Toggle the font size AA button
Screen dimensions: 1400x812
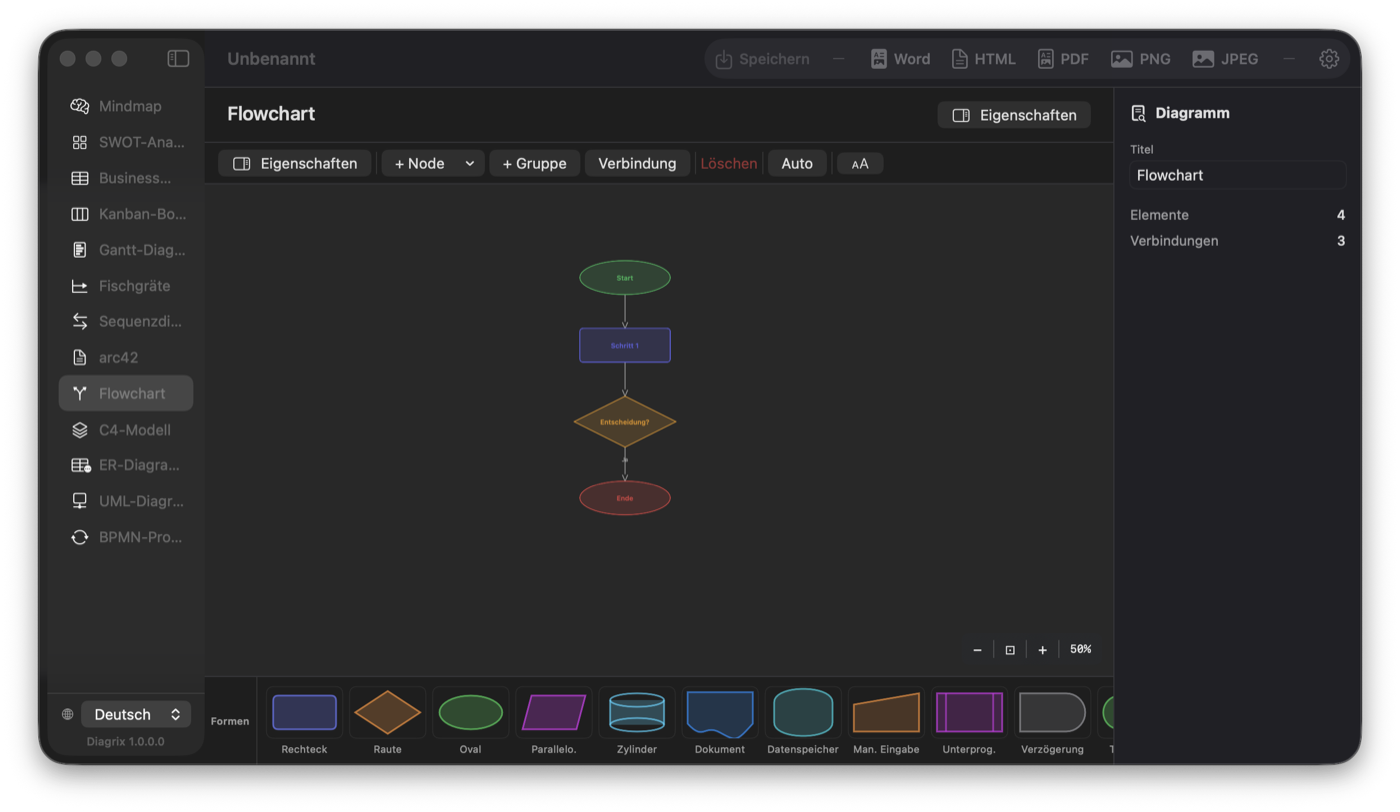pos(860,164)
